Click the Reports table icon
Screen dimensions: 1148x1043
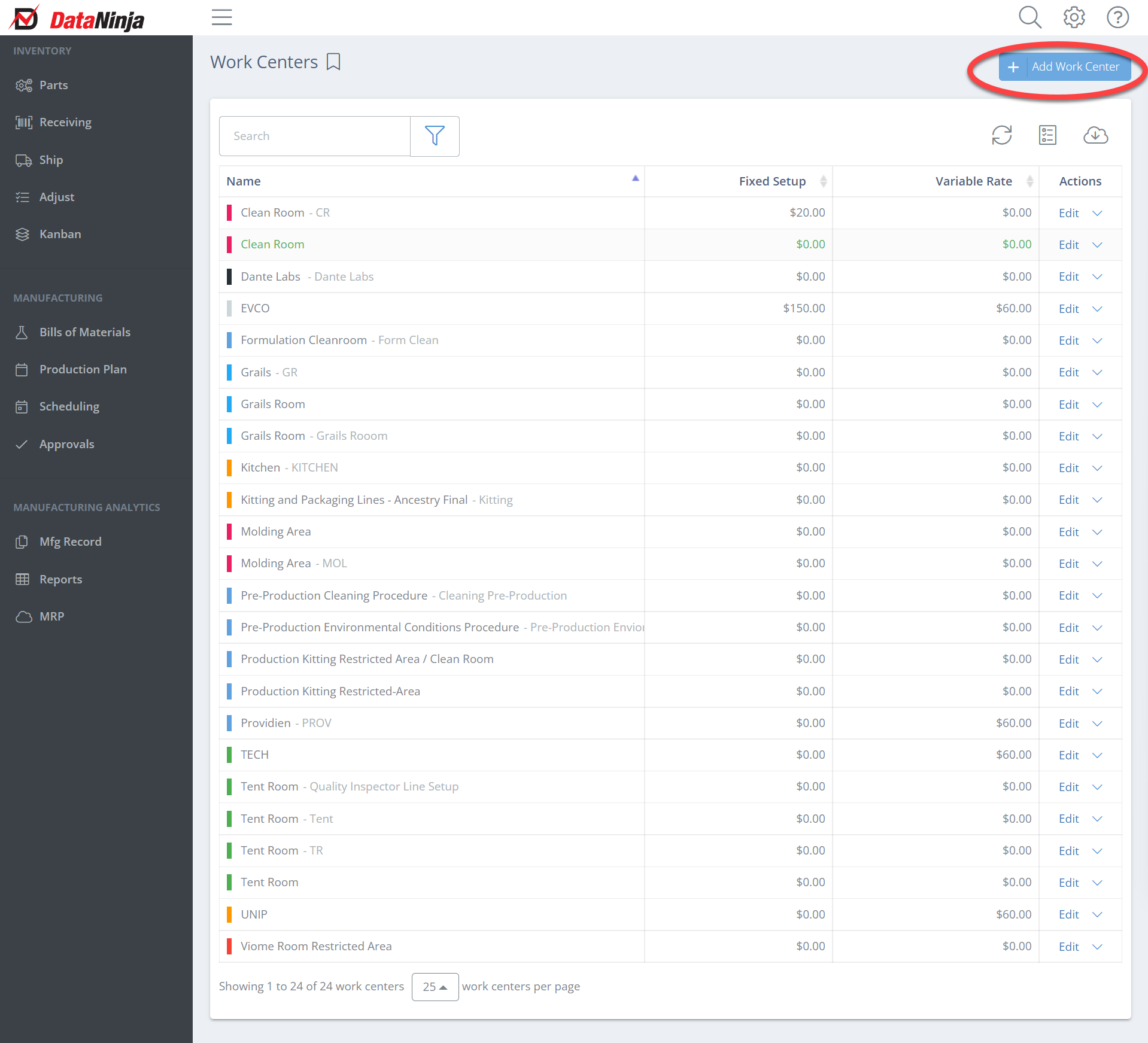(x=22, y=579)
